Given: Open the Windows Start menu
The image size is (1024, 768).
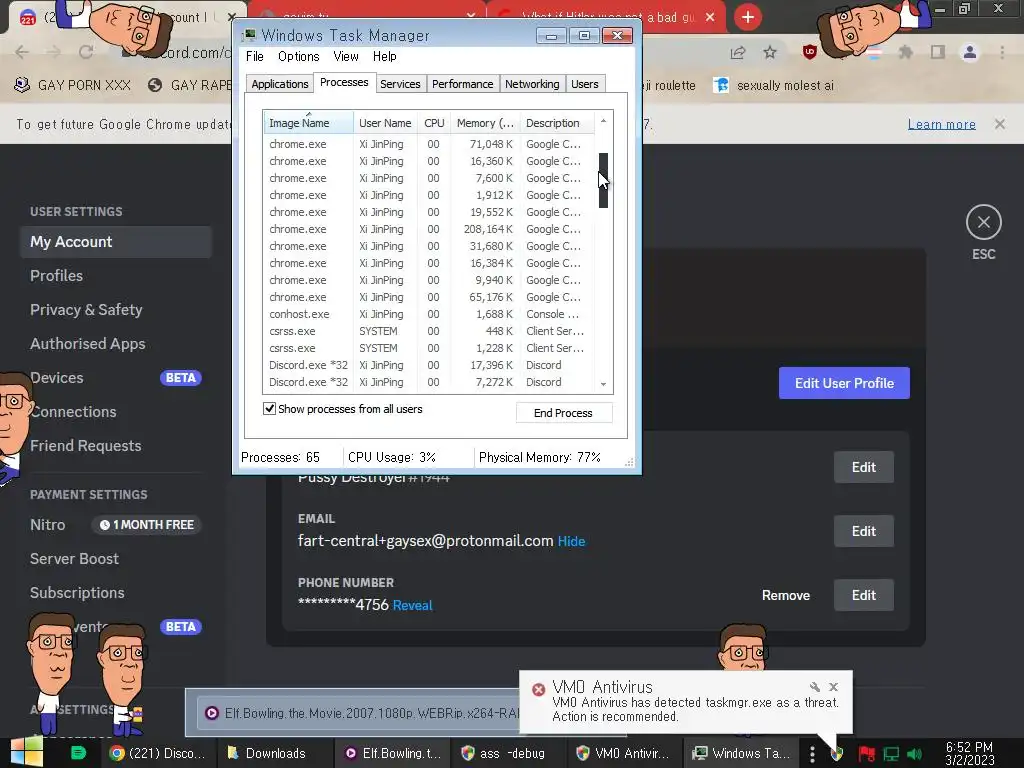Looking at the screenshot, I should tap(26, 752).
